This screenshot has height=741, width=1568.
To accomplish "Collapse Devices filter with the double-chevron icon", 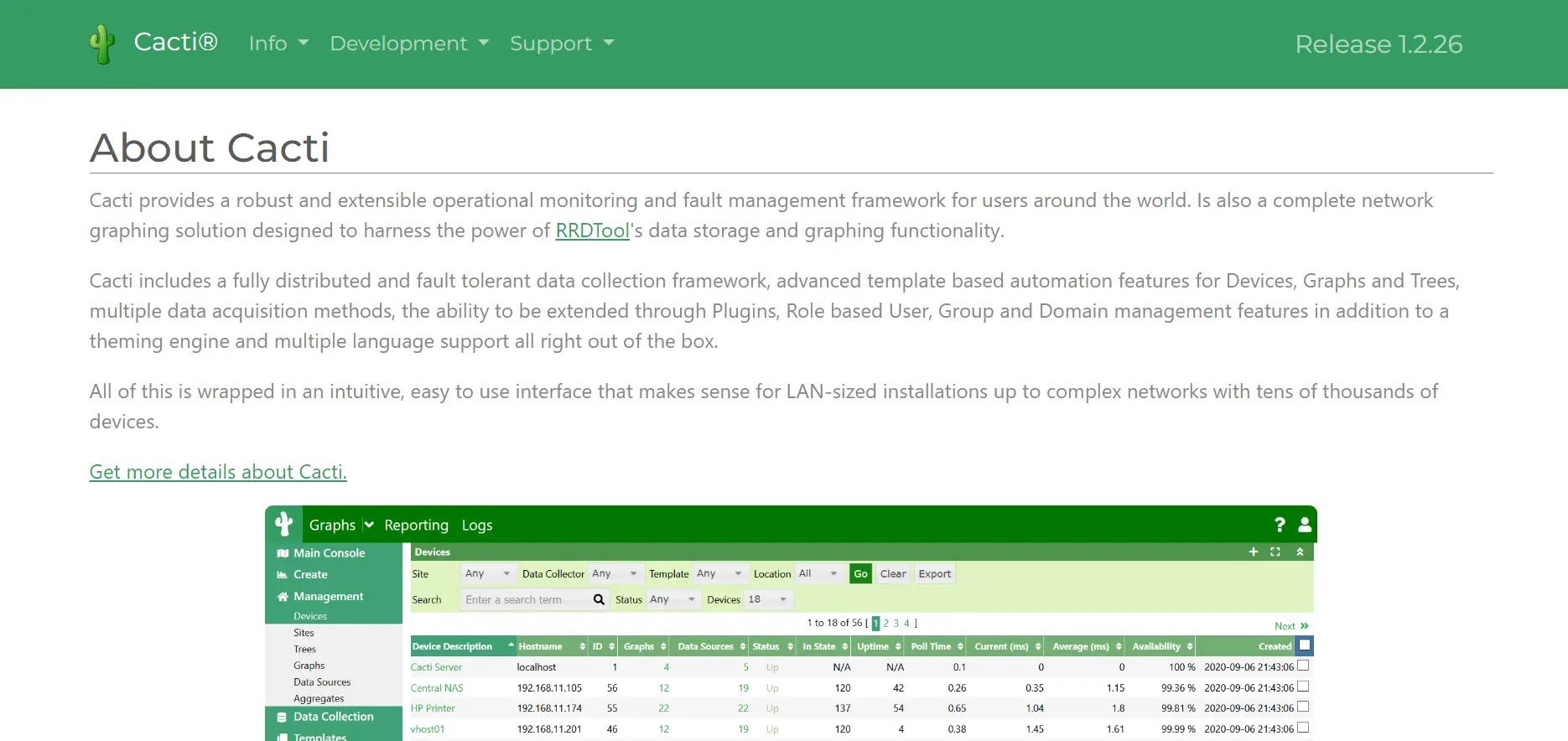I will point(1300,552).
